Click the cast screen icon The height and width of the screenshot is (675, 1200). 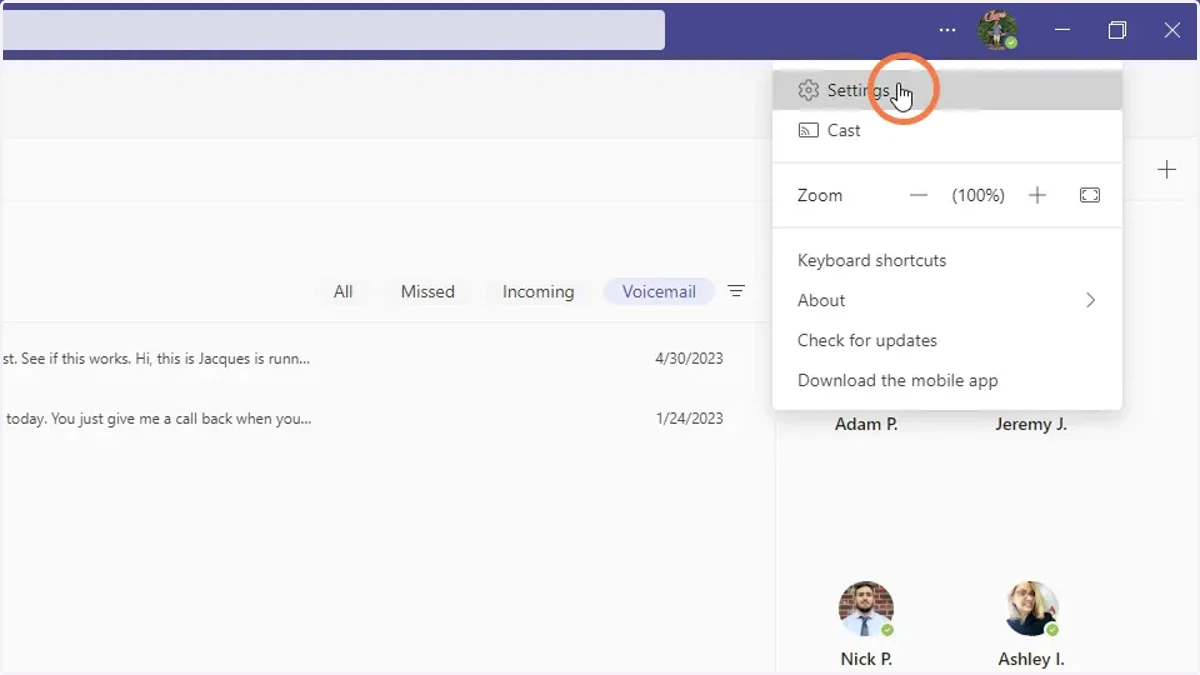808,130
